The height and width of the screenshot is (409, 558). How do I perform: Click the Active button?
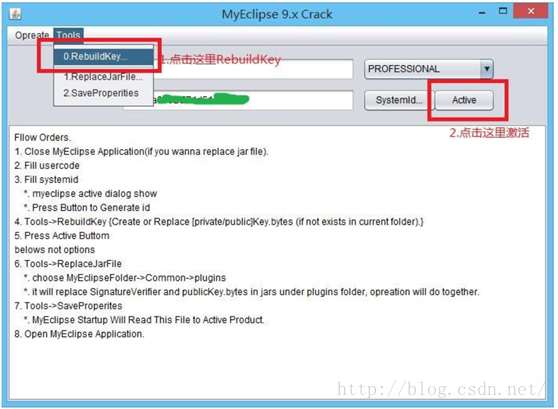[x=464, y=100]
